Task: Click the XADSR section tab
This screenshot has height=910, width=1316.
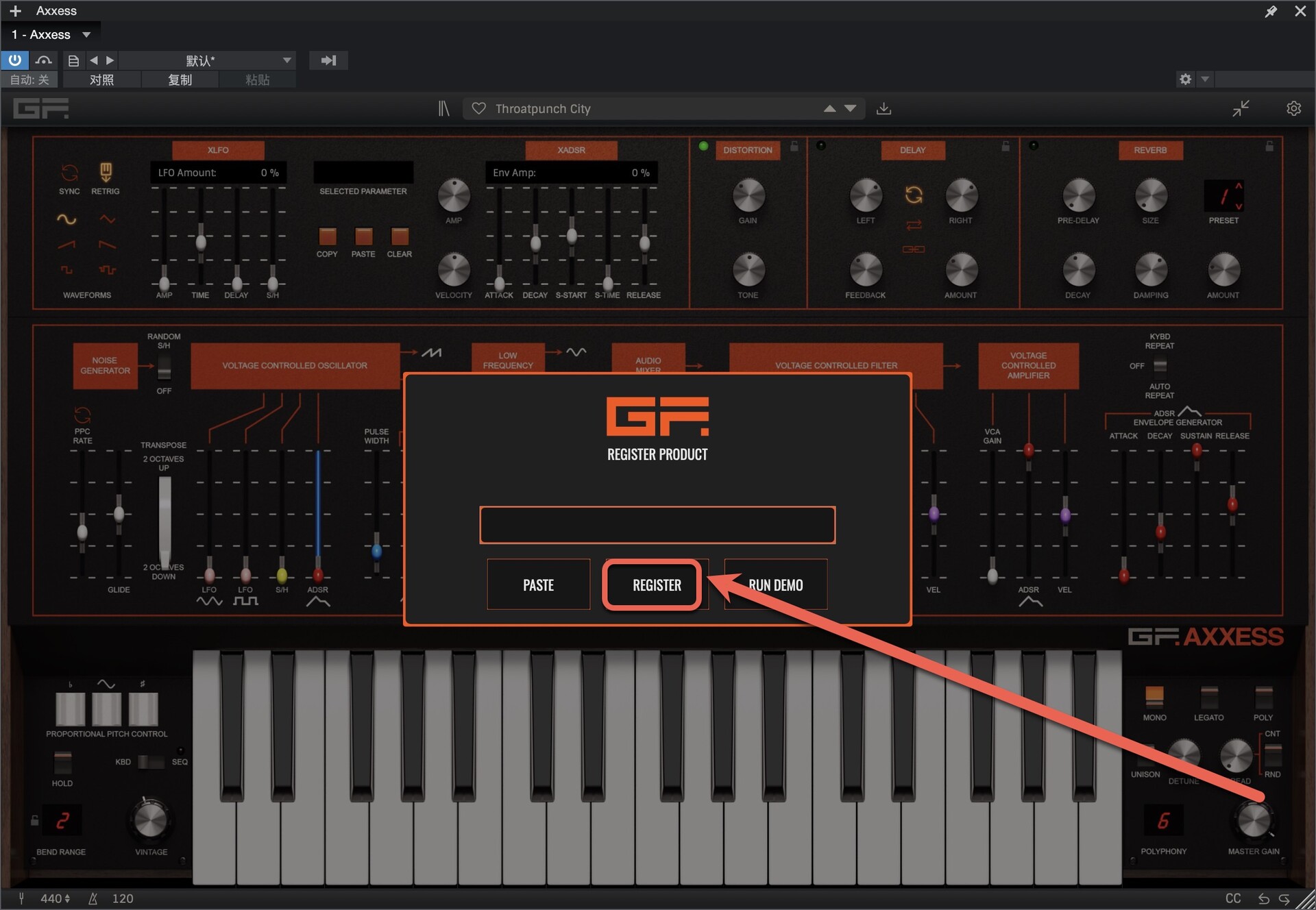Action: coord(571,150)
